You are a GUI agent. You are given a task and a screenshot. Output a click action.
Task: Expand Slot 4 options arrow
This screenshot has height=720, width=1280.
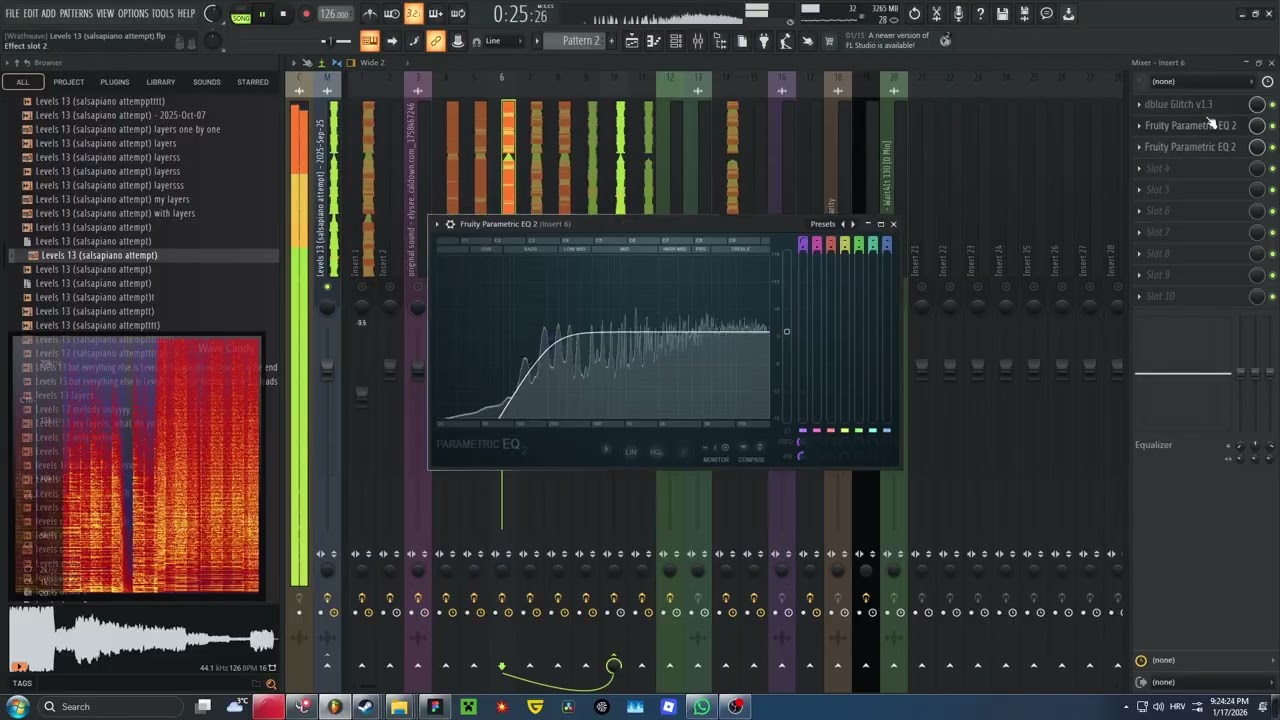(x=1139, y=168)
